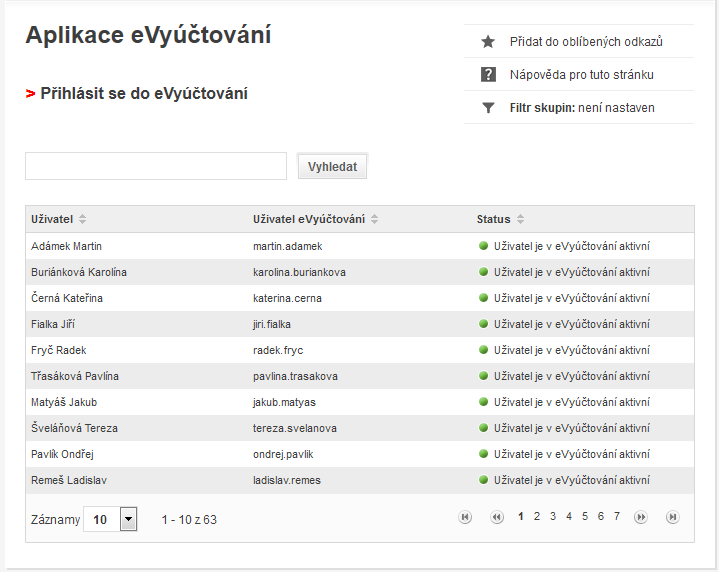Image resolution: width=719 pixels, height=572 pixels.
Task: Click green status dot for Remeš Ladislav
Action: pyautogui.click(x=483, y=480)
